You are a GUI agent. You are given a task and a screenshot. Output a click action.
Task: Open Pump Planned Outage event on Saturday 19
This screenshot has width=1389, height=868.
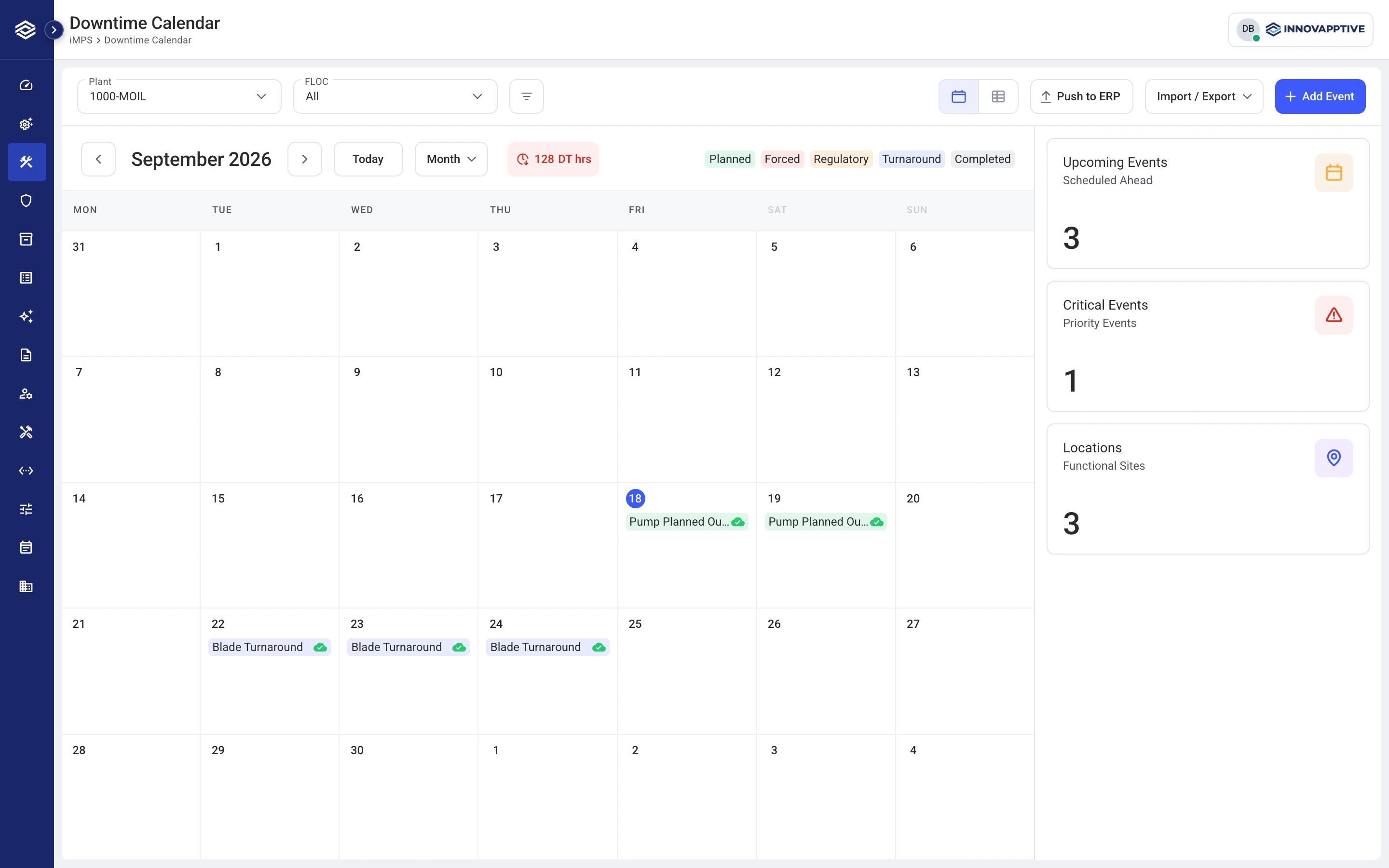(825, 522)
